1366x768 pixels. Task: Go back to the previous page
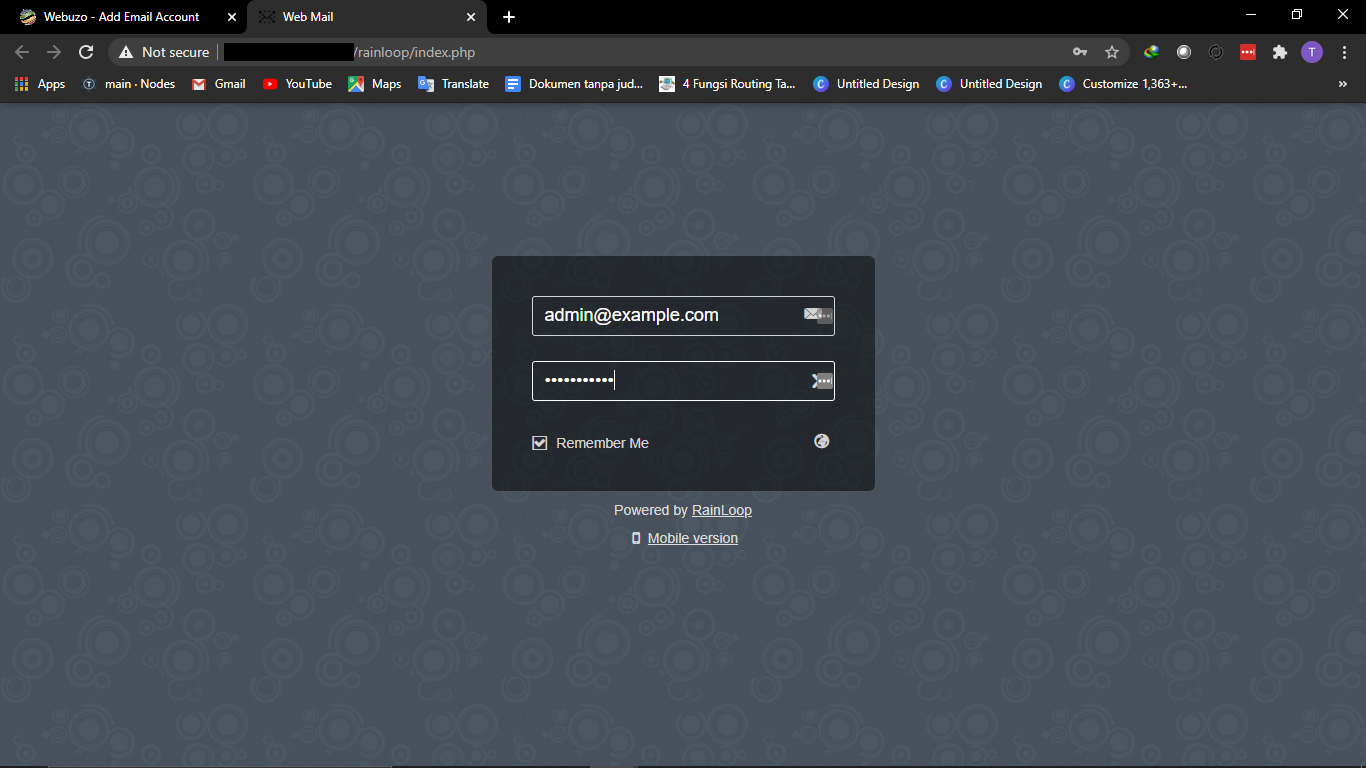click(x=22, y=52)
